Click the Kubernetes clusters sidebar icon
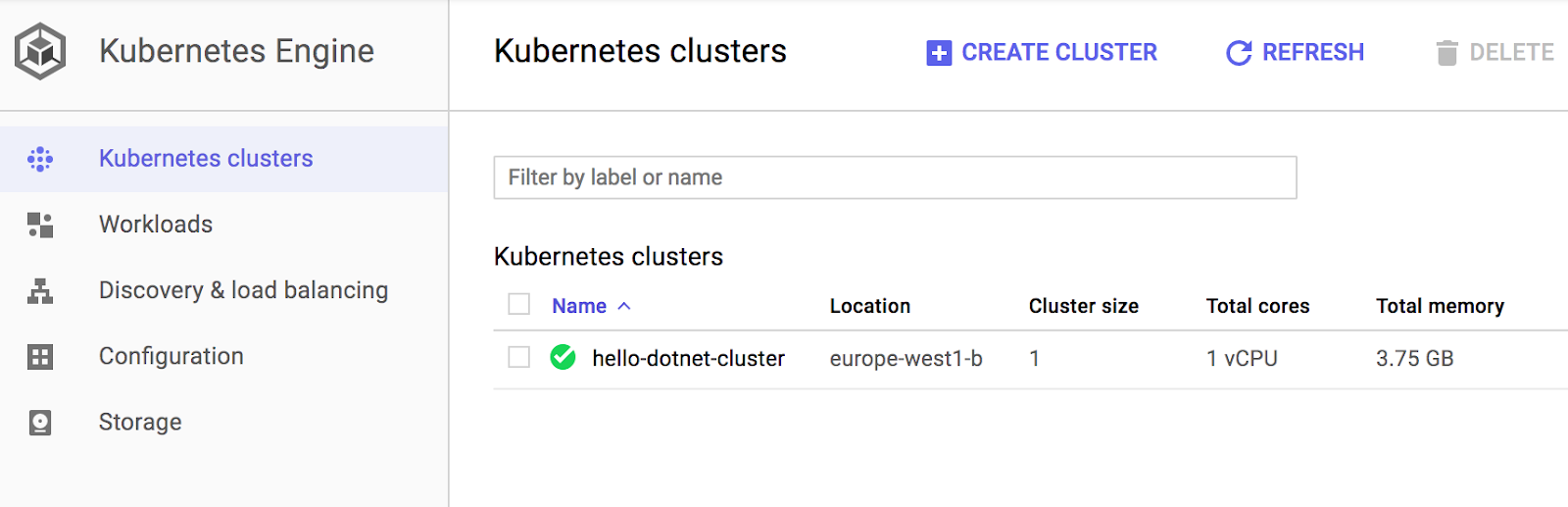The image size is (1568, 507). (x=40, y=159)
